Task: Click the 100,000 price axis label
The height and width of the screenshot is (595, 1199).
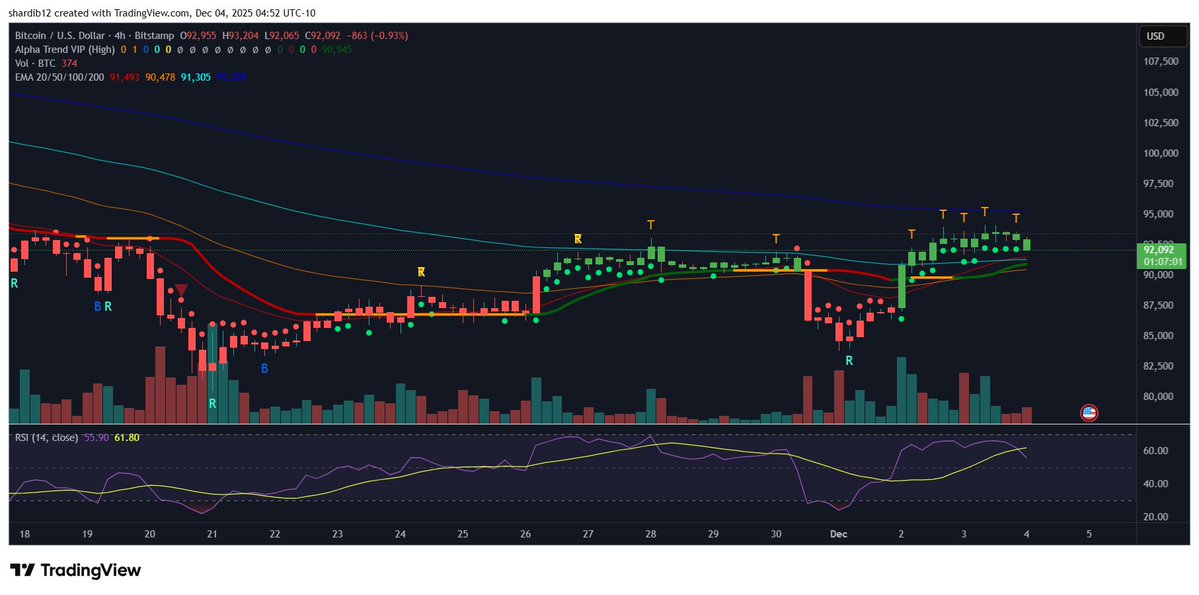Action: point(1160,153)
